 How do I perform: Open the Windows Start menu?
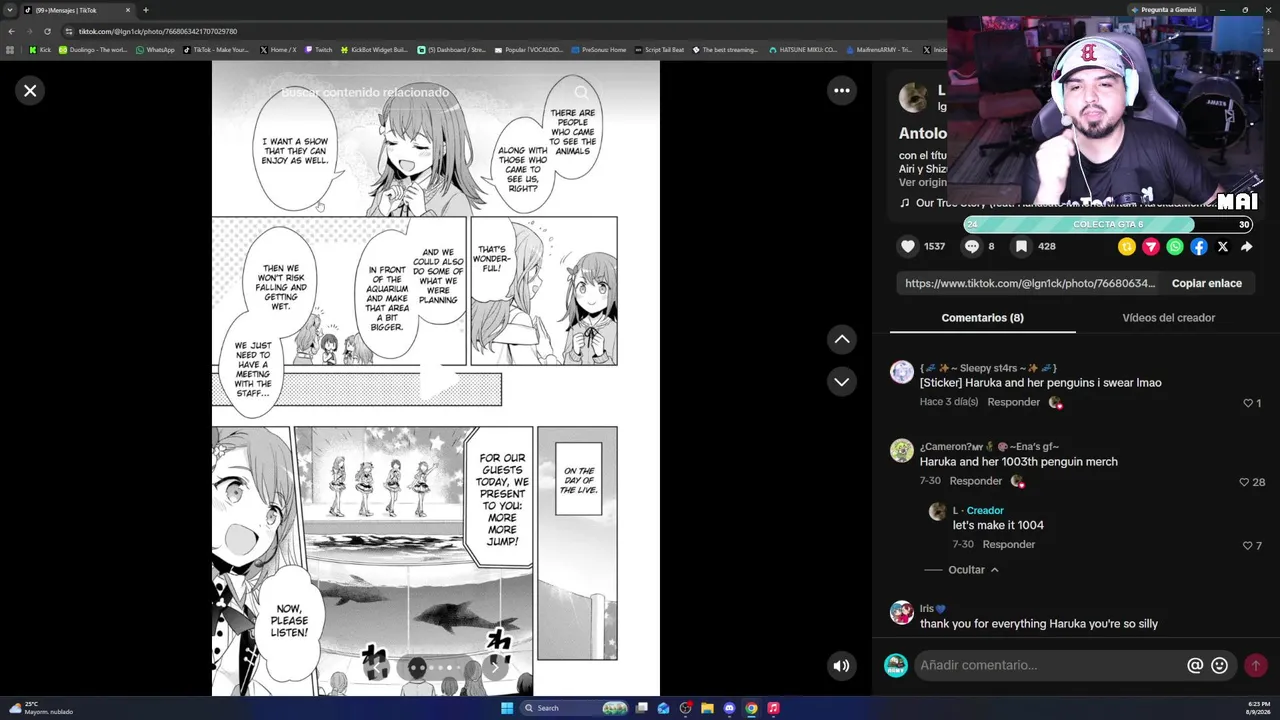[507, 708]
